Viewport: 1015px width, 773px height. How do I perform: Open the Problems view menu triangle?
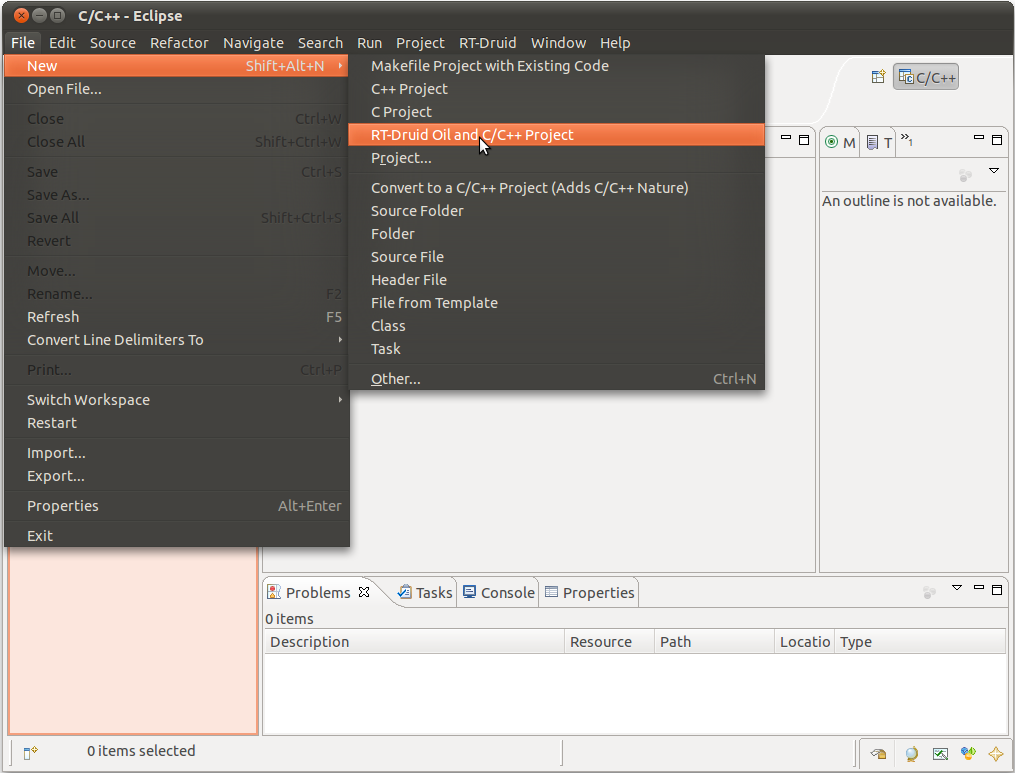[957, 588]
